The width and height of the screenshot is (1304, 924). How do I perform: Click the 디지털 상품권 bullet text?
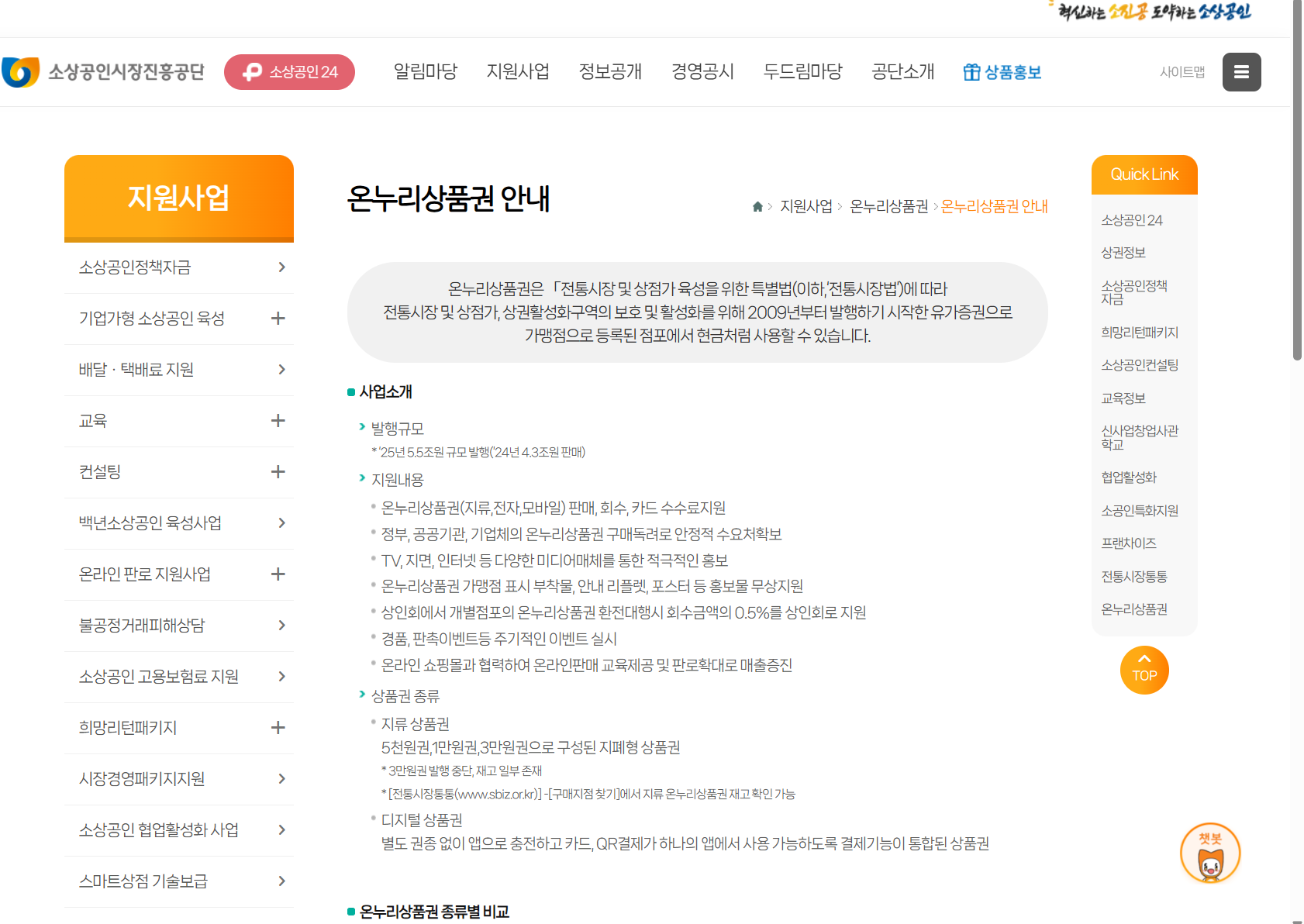(422, 820)
